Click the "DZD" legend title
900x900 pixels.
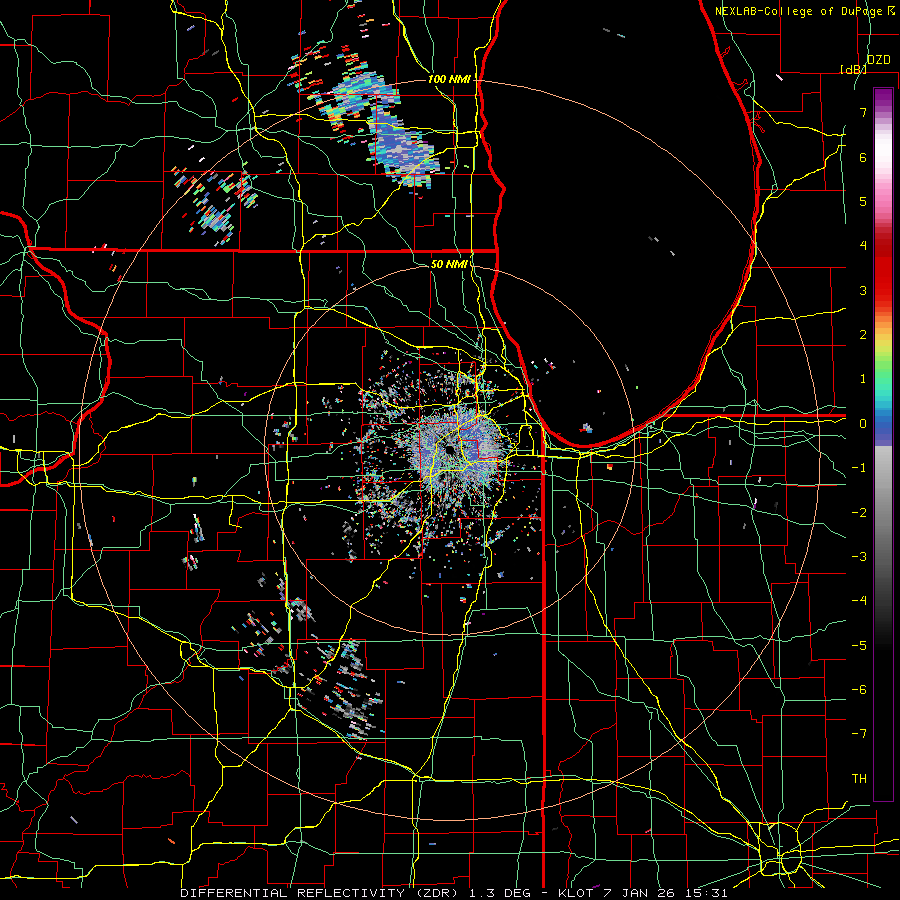pos(878,60)
